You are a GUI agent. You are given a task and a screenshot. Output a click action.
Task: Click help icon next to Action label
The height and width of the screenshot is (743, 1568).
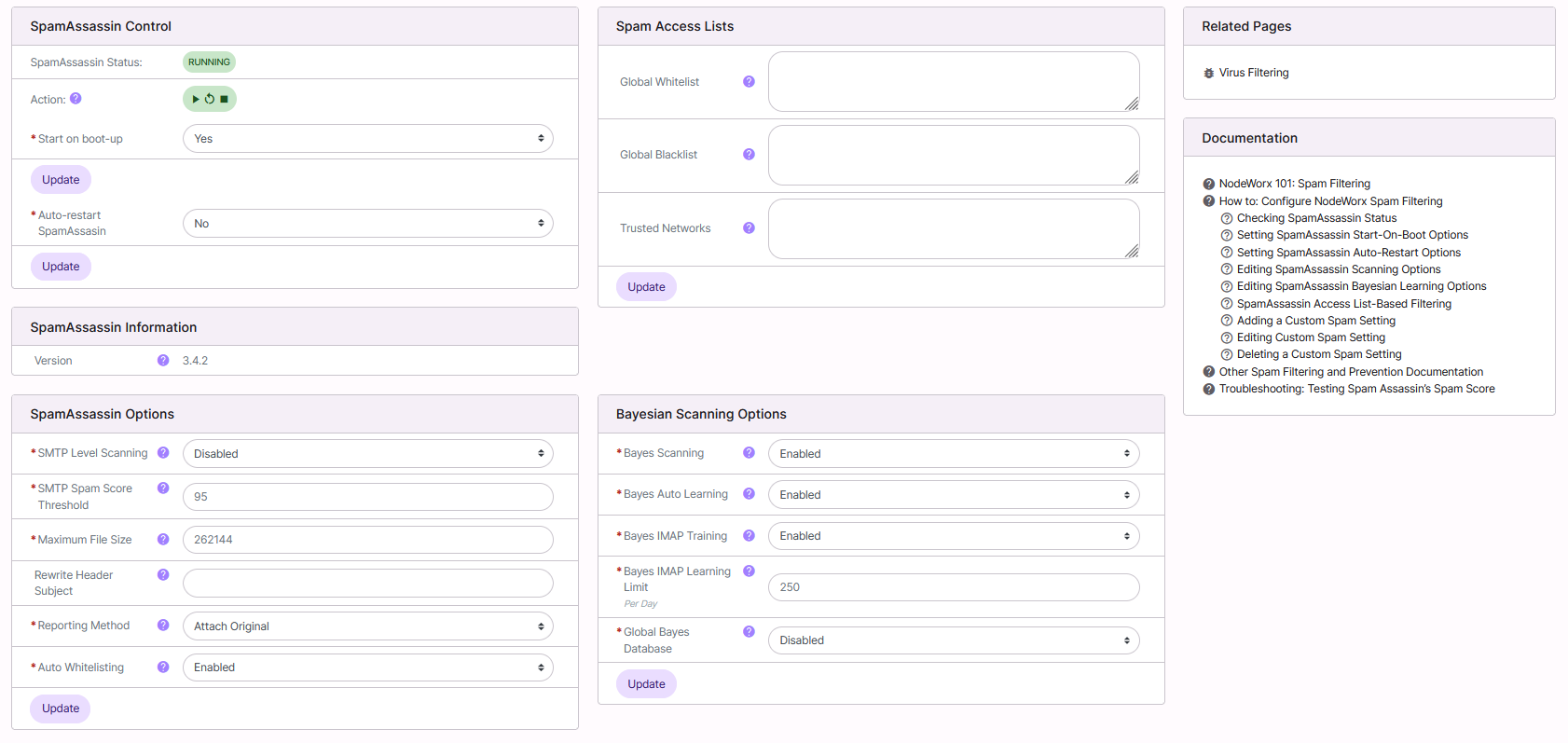[x=76, y=99]
